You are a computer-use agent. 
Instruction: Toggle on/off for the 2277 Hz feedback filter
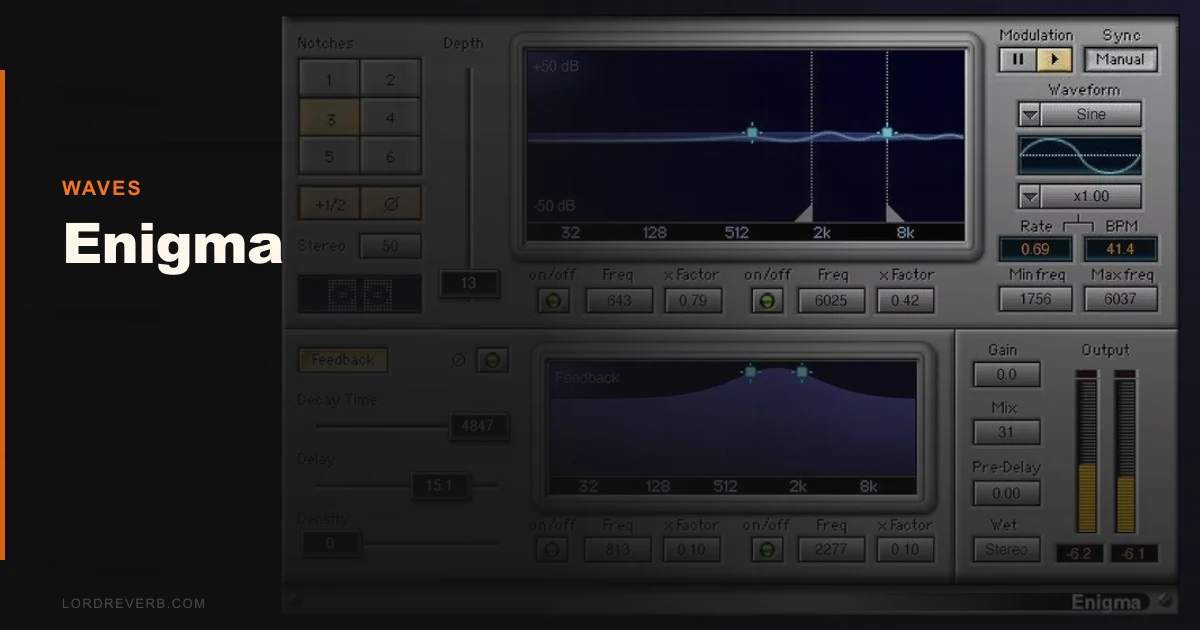click(766, 549)
